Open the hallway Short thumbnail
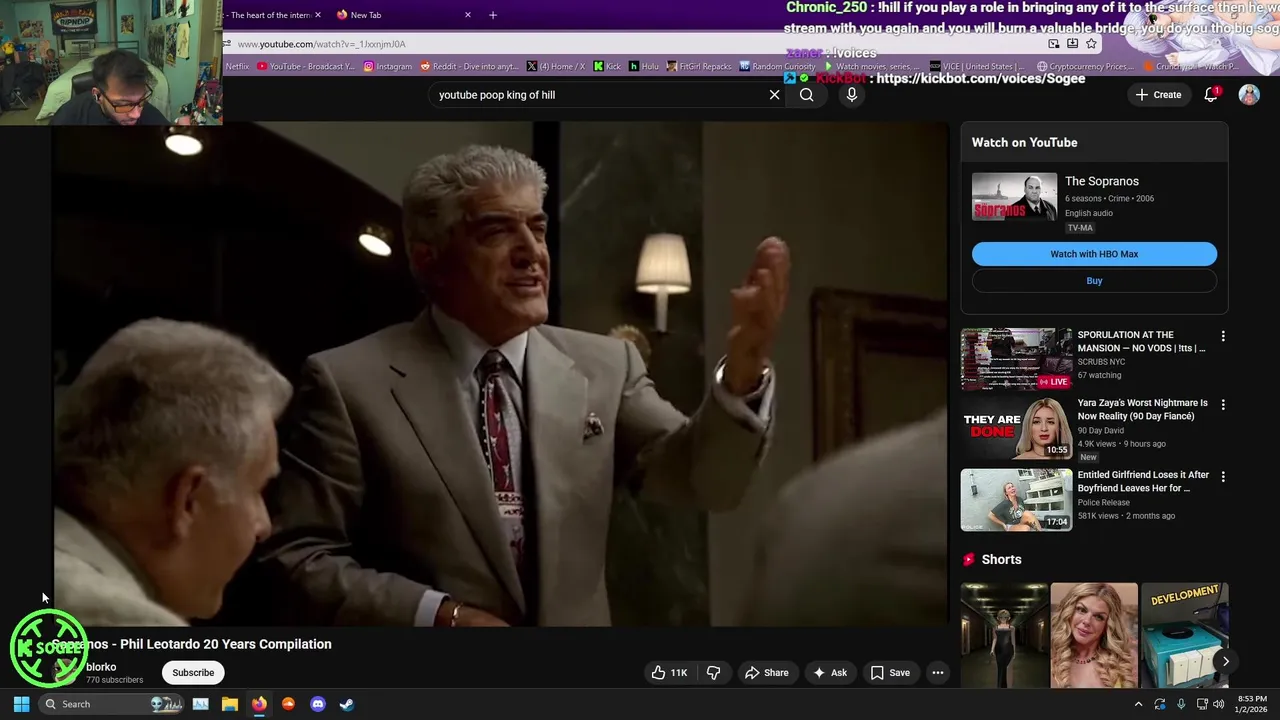 (x=1005, y=636)
